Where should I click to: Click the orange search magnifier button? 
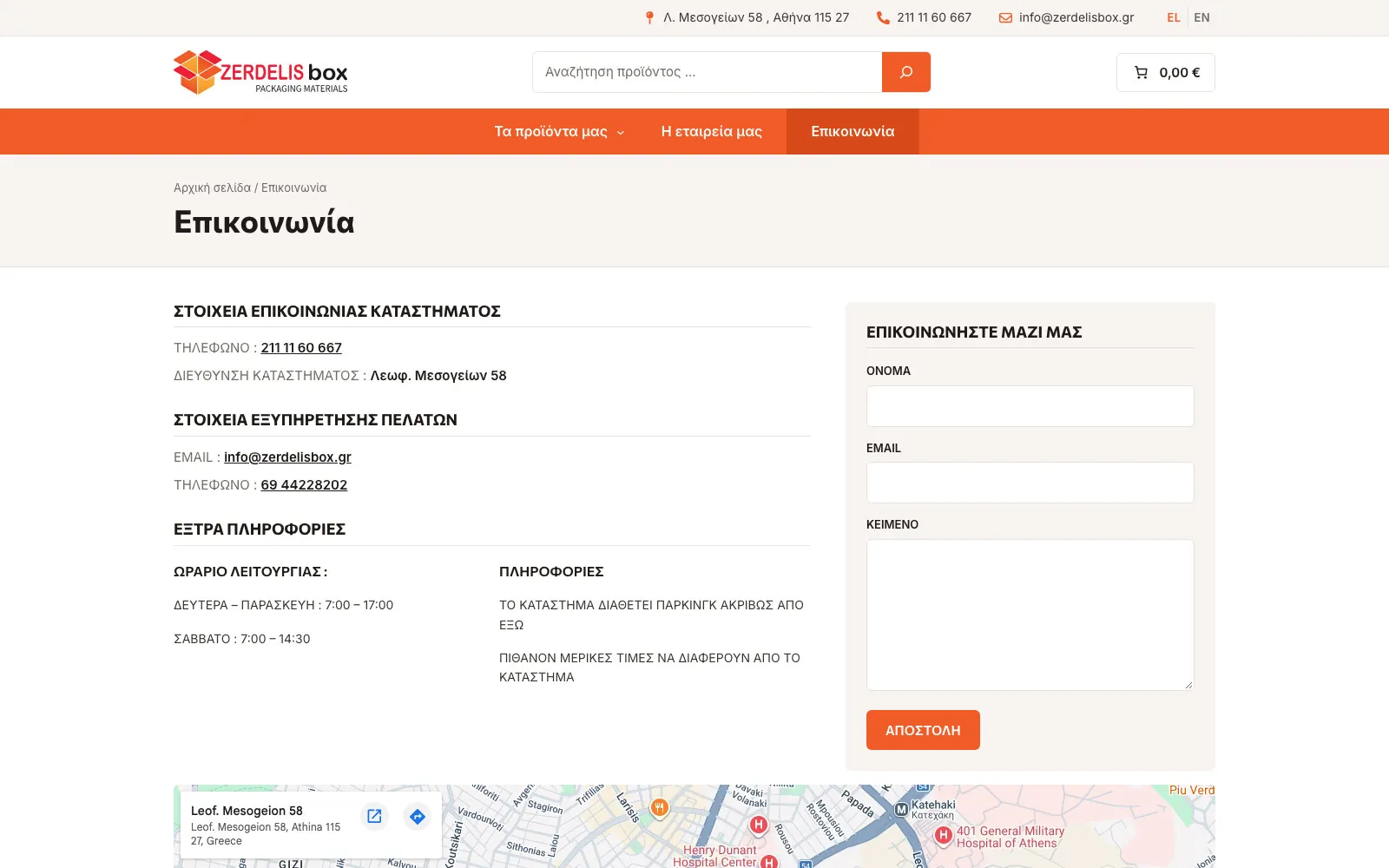click(x=906, y=72)
